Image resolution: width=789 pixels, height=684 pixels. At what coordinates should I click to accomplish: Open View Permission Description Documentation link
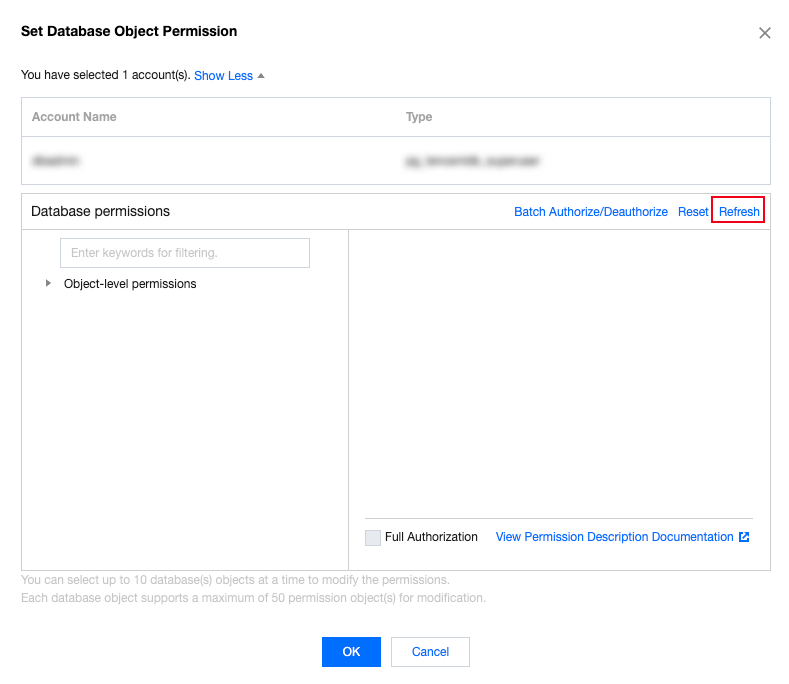[614, 537]
